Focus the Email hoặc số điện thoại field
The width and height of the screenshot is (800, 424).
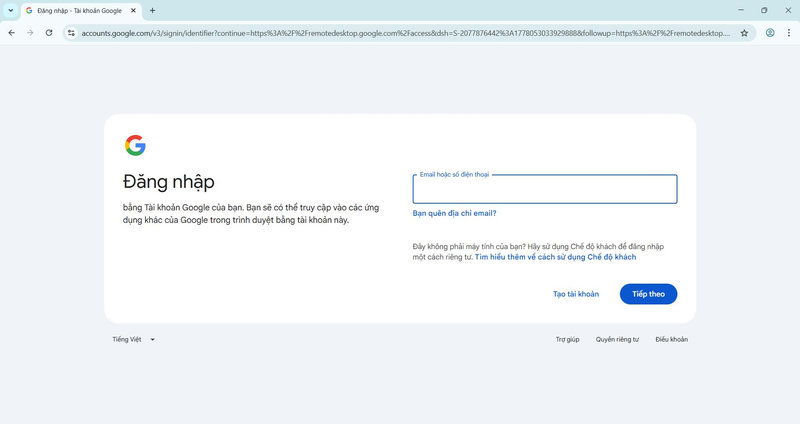[545, 189]
